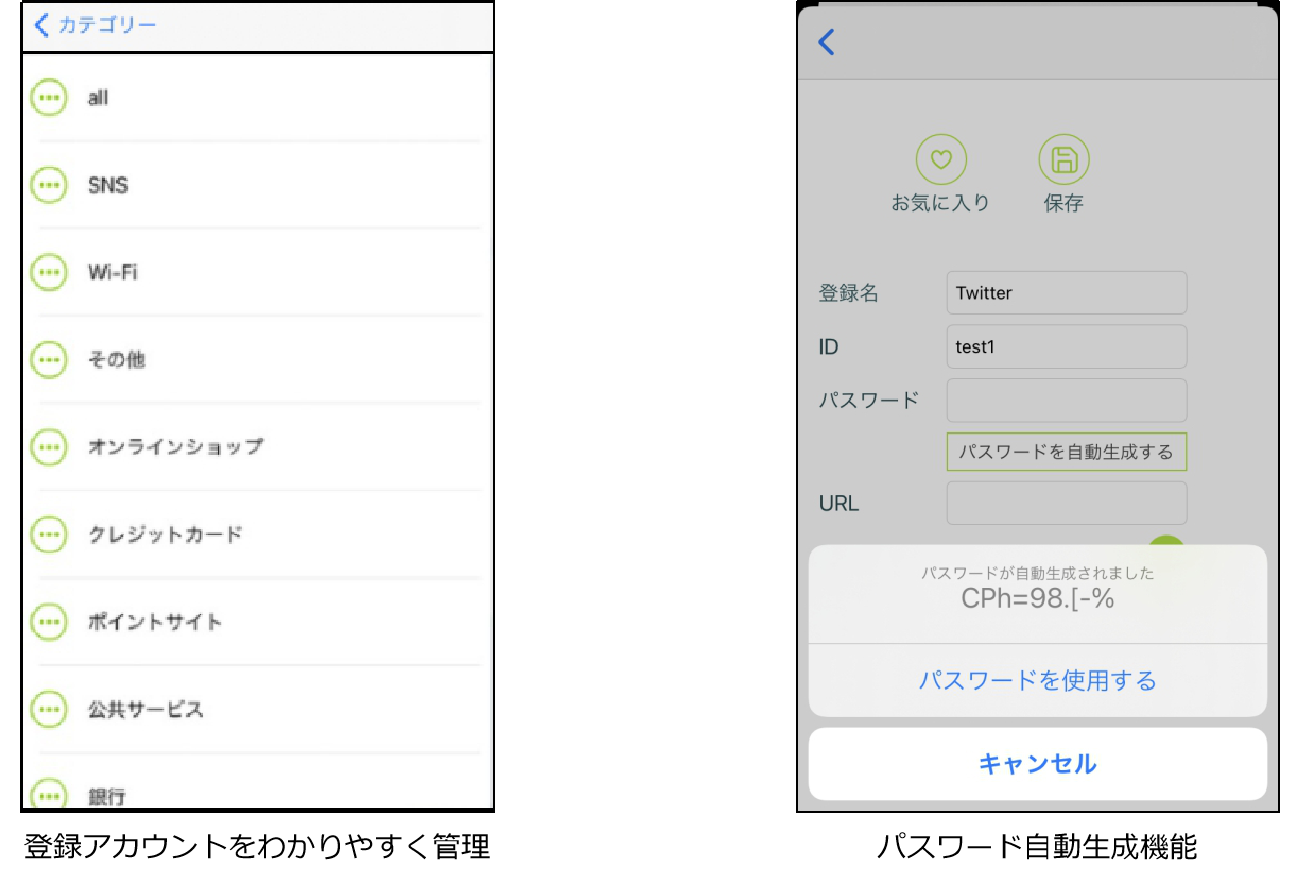Viewport: 1296px width, 875px height.
Task: Select the ポイントサイト category text
Action: pyautogui.click(x=155, y=622)
